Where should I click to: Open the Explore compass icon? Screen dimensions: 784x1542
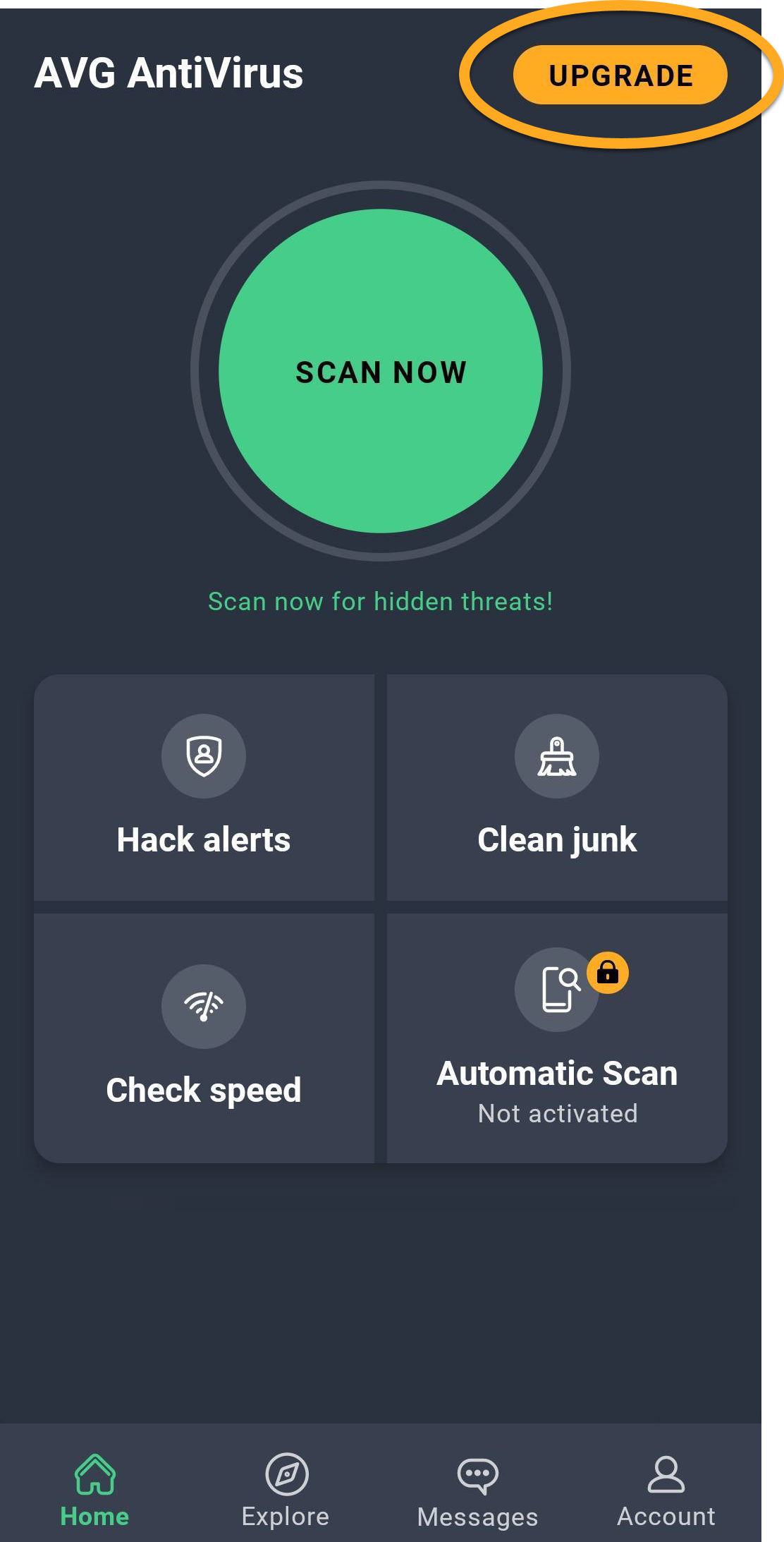point(286,1474)
